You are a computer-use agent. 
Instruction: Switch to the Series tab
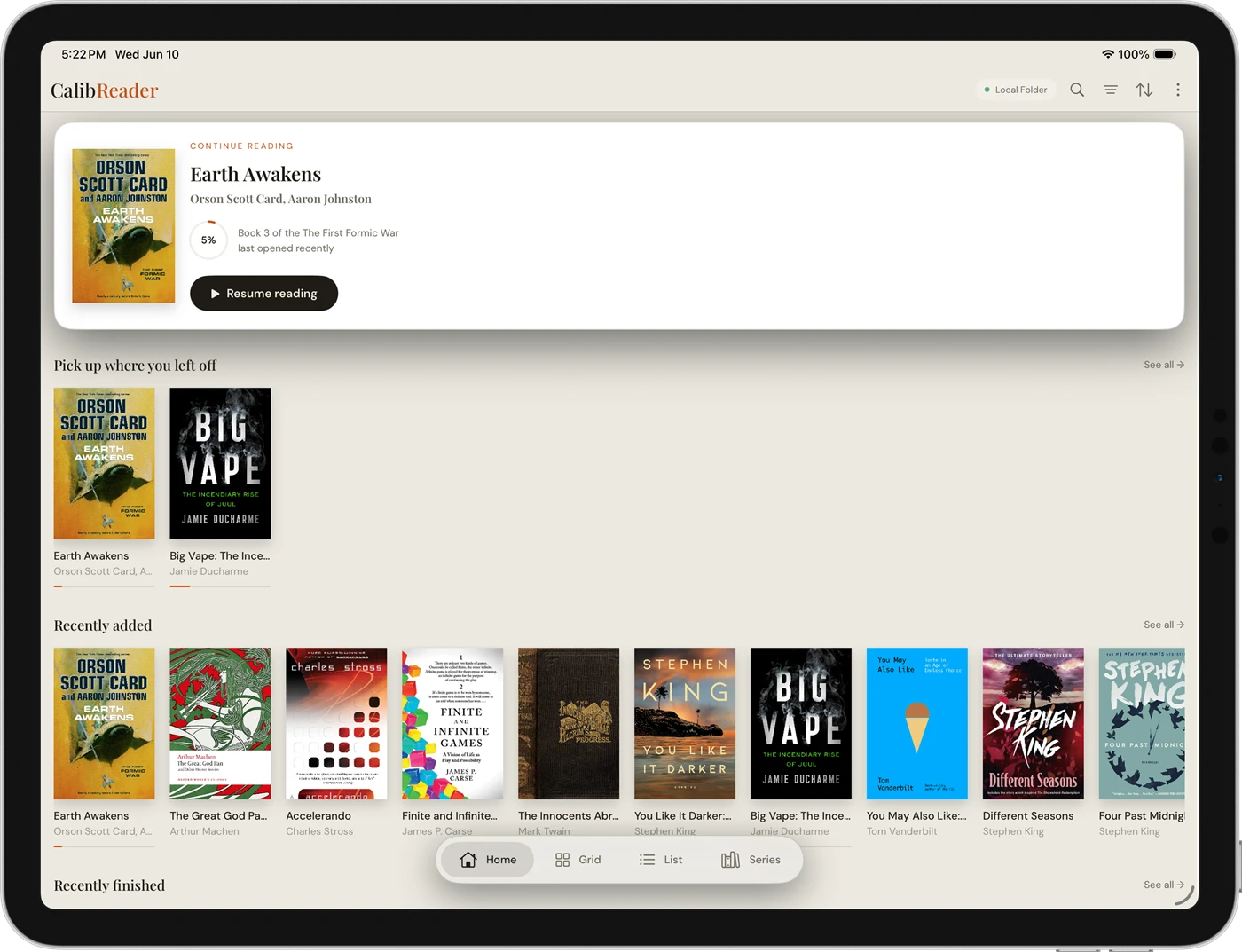click(752, 860)
